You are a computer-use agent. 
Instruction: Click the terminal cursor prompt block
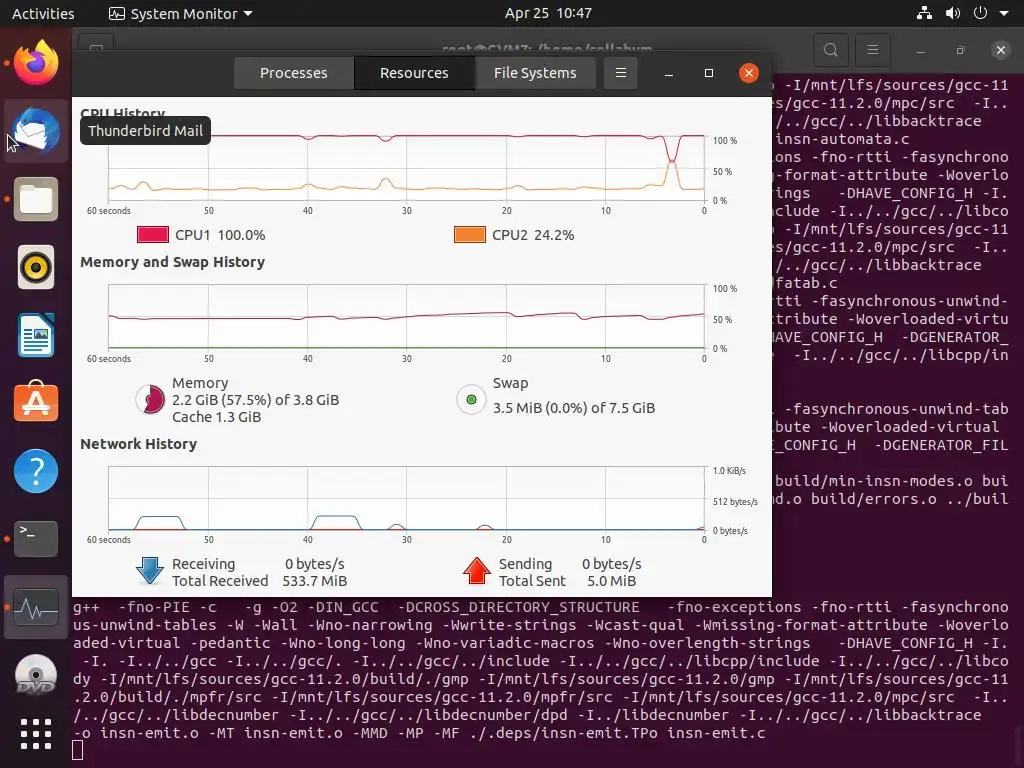(77, 750)
